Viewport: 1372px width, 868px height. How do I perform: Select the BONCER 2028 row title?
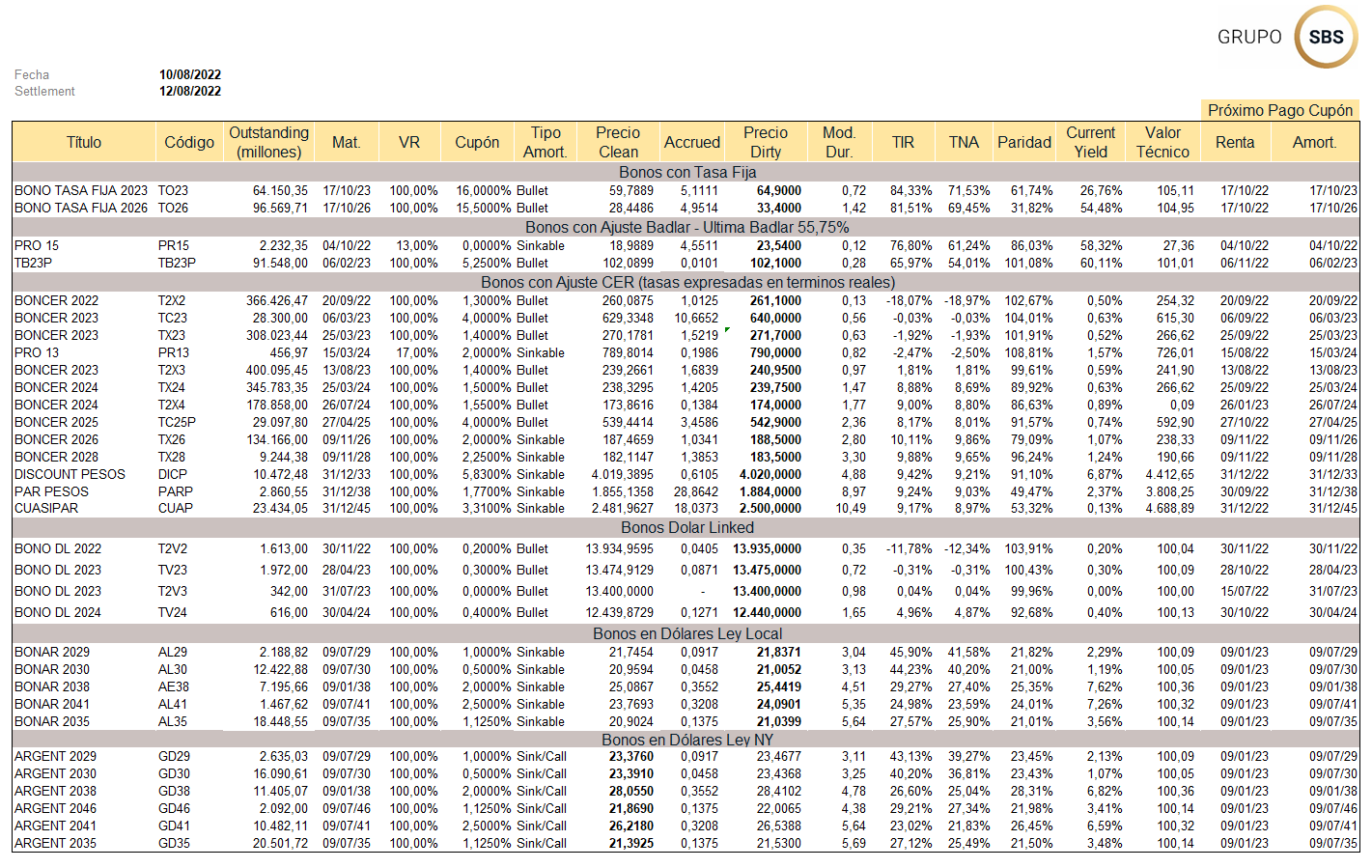56,457
